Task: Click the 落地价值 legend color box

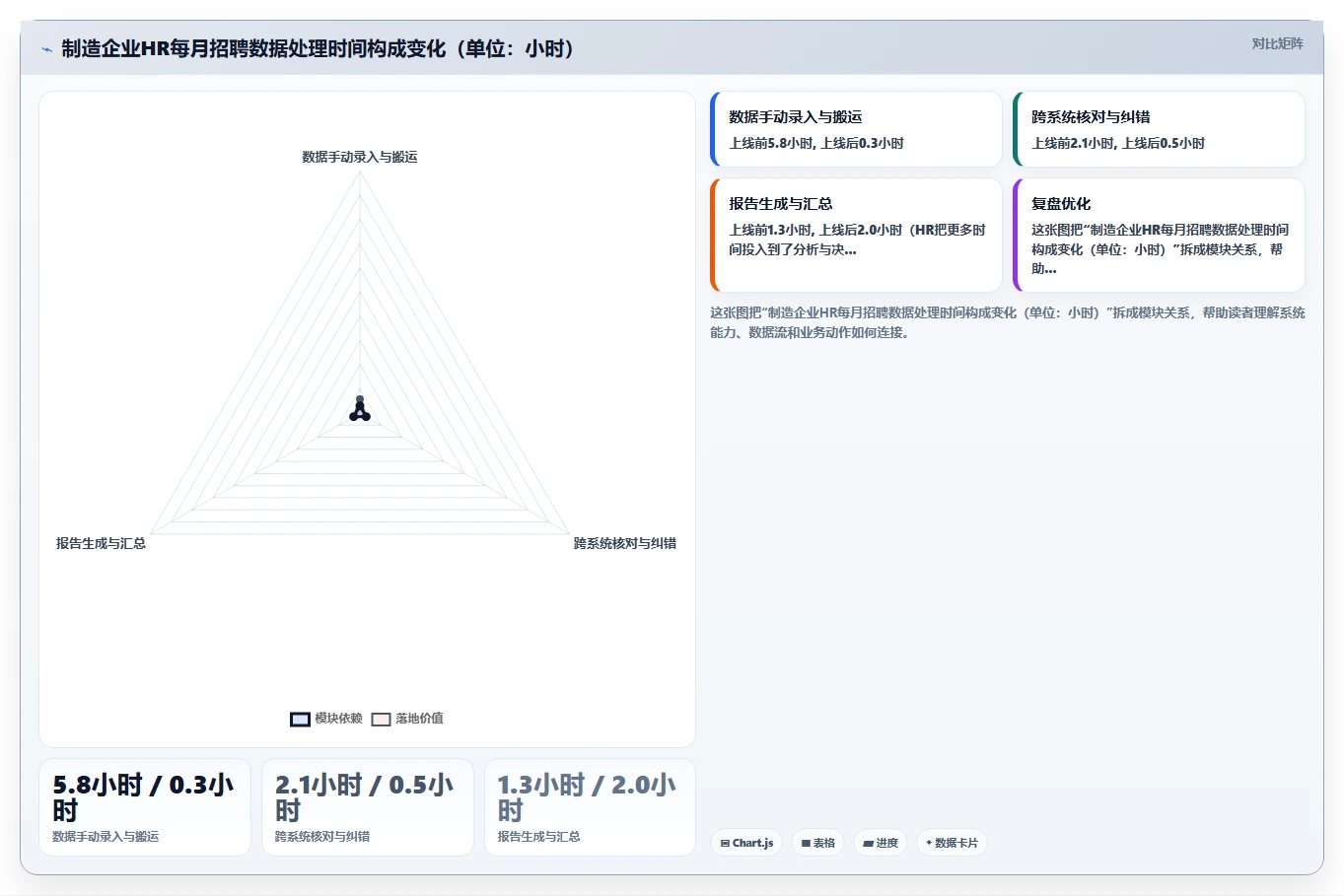Action: point(381,720)
